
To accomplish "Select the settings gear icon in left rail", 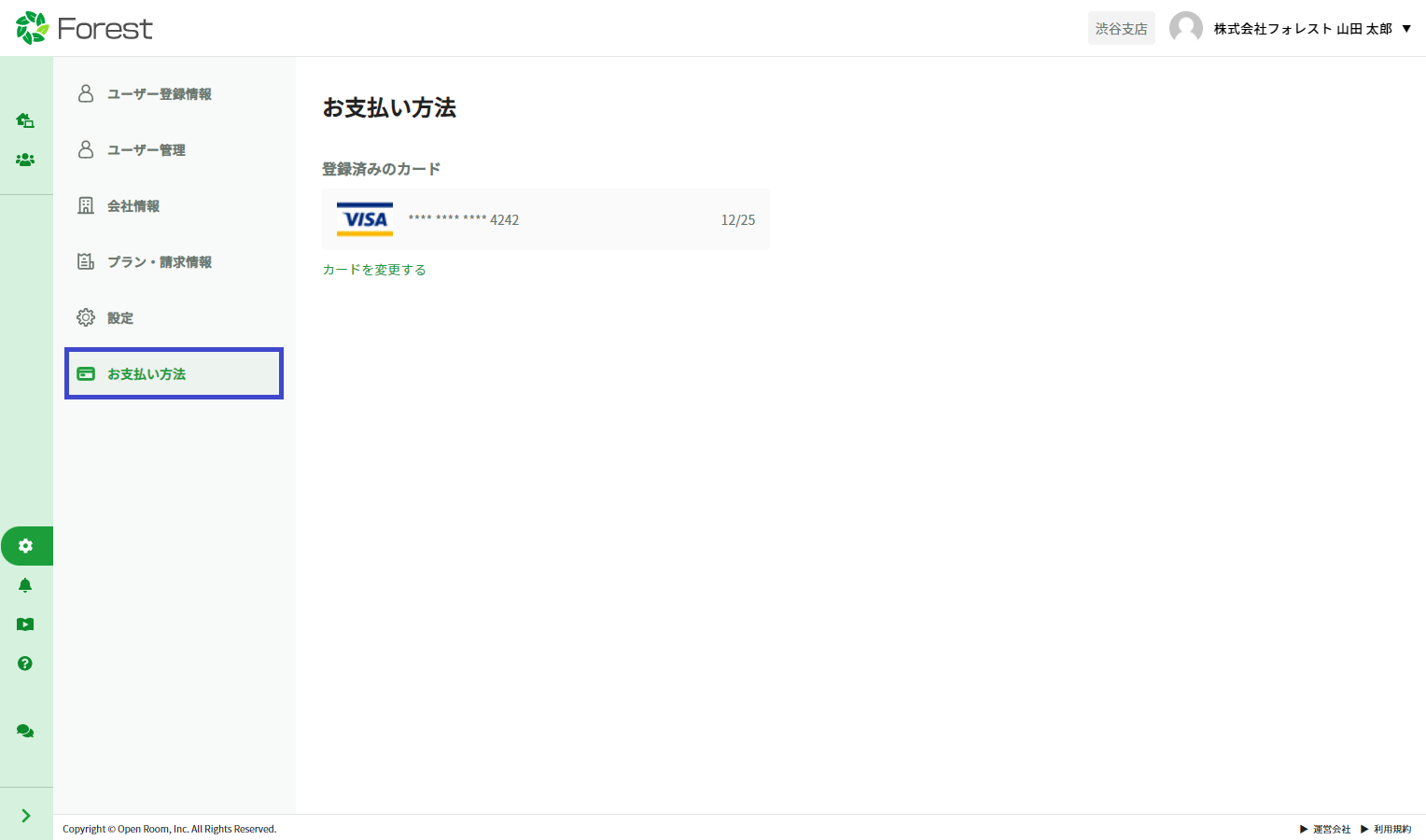I will 25,546.
